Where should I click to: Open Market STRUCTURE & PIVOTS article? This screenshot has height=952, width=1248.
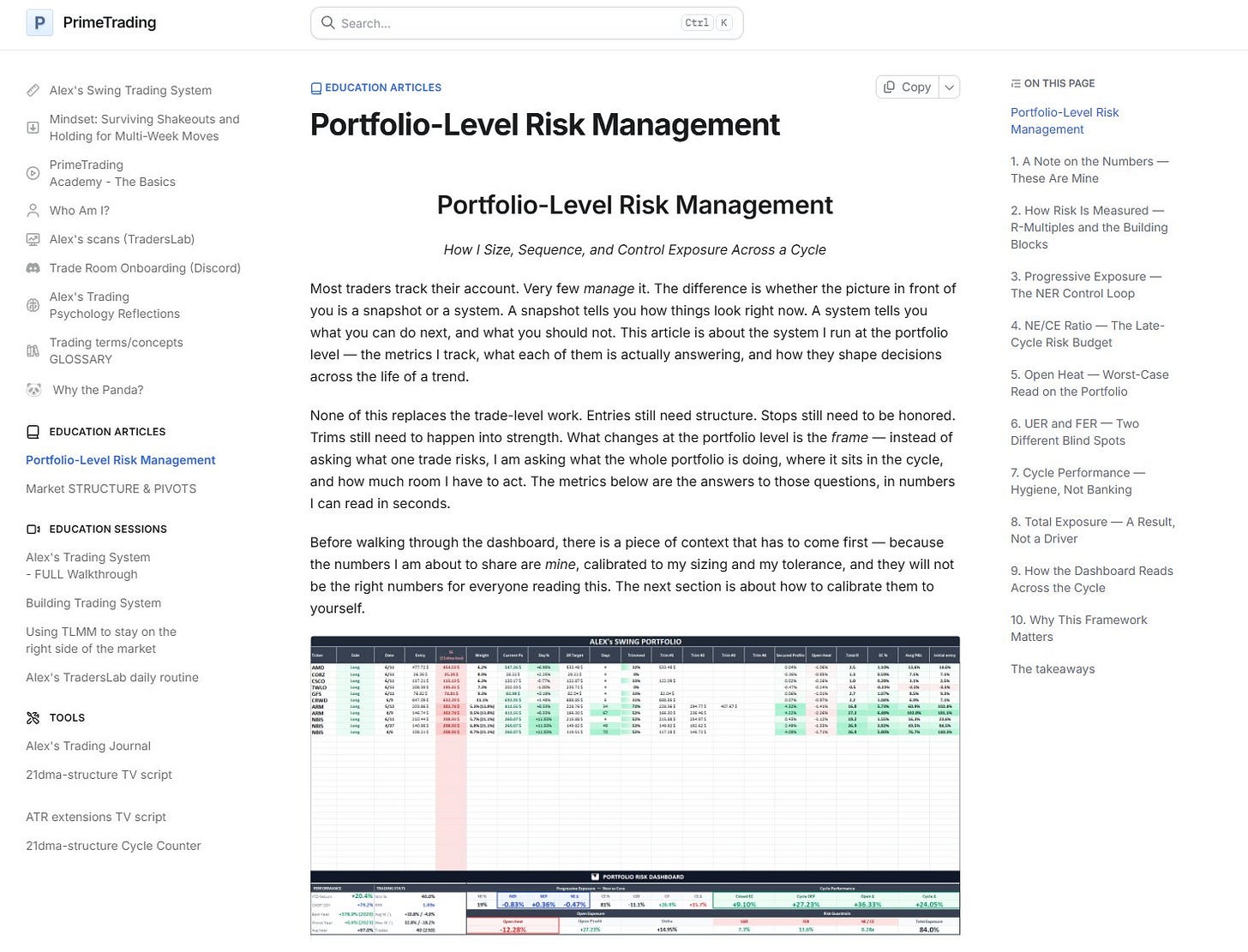[x=111, y=488]
